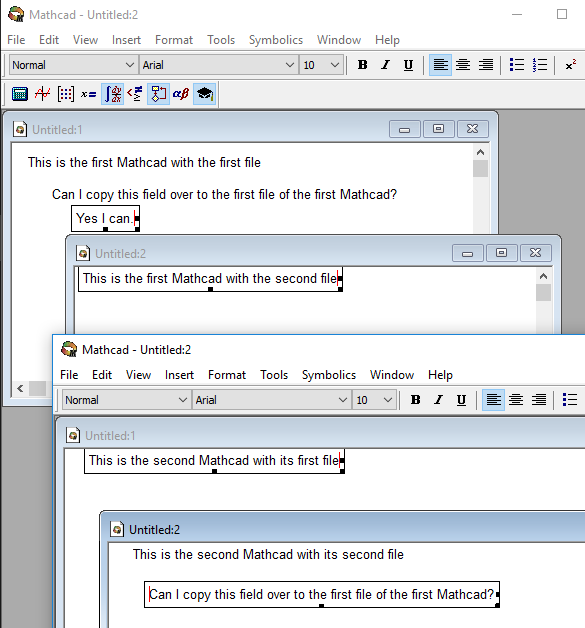The width and height of the screenshot is (585, 628).
Task: Open the Graph toolbar icon
Action: 42,94
